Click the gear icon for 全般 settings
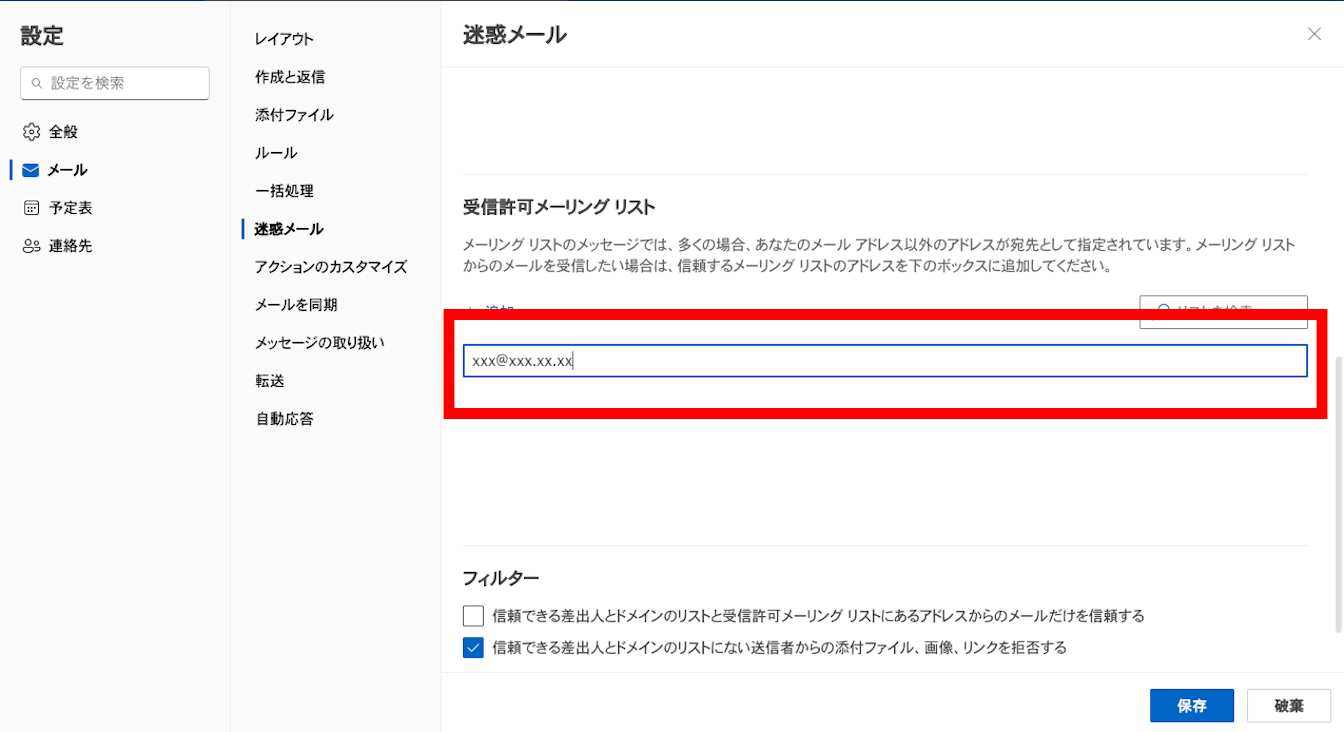This screenshot has height=732, width=1344. (x=31, y=132)
